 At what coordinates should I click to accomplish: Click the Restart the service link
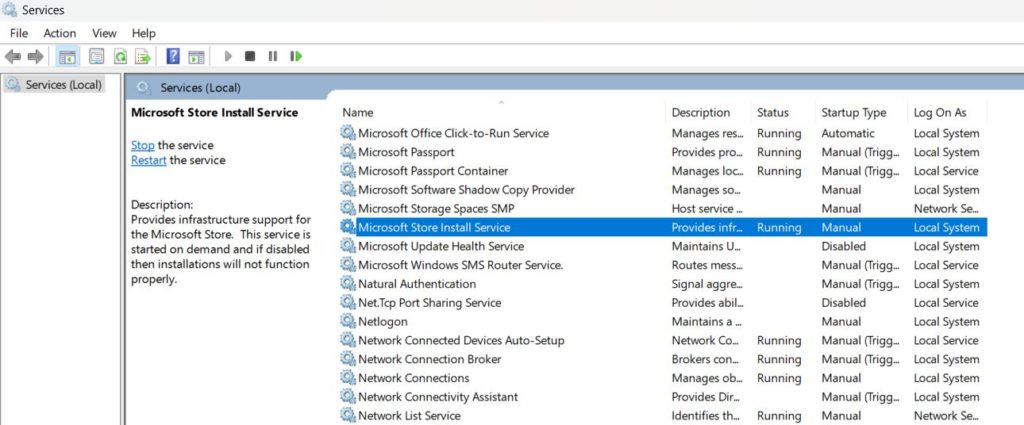point(149,160)
